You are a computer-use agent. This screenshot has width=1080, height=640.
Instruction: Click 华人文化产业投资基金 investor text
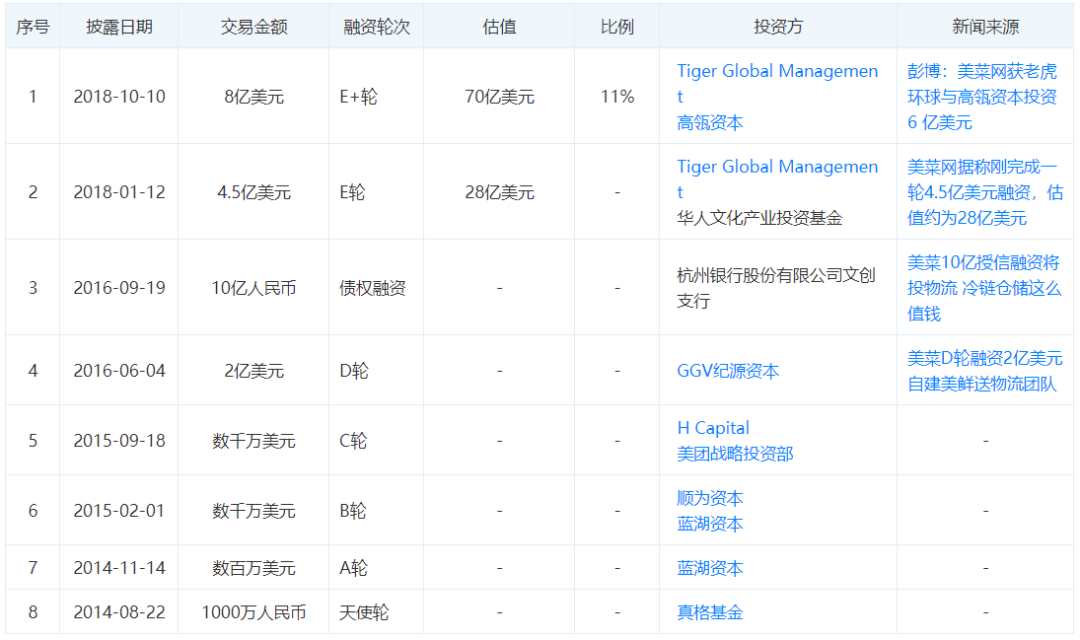[759, 218]
